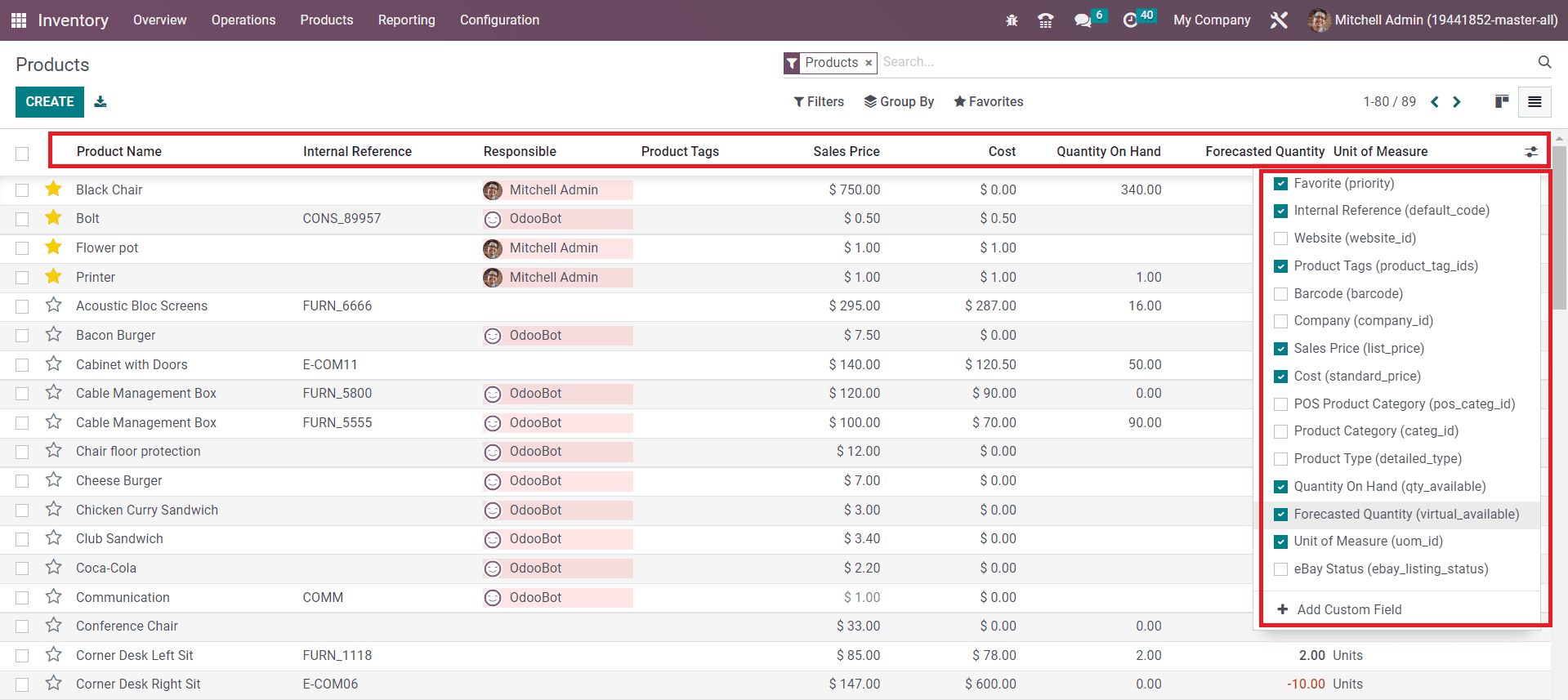This screenshot has height=700, width=1568.
Task: Remove the Products filter tag
Action: (869, 63)
